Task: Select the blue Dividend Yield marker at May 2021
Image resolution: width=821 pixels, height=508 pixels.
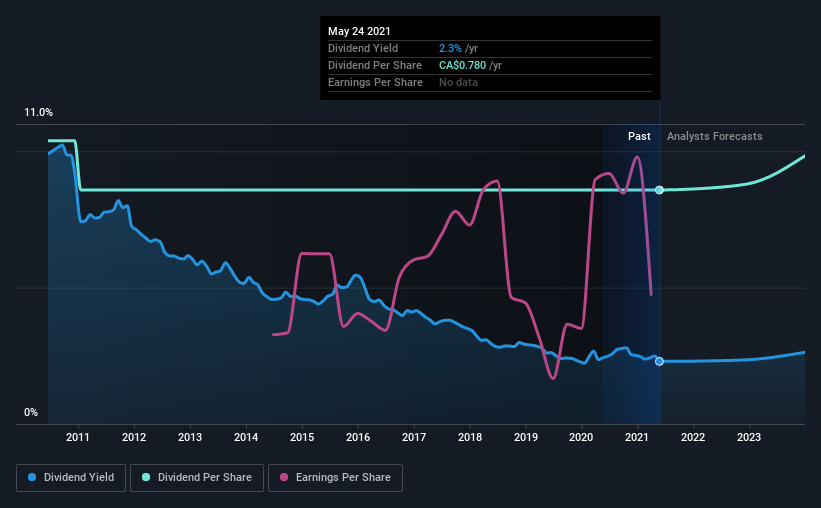Action: [659, 361]
